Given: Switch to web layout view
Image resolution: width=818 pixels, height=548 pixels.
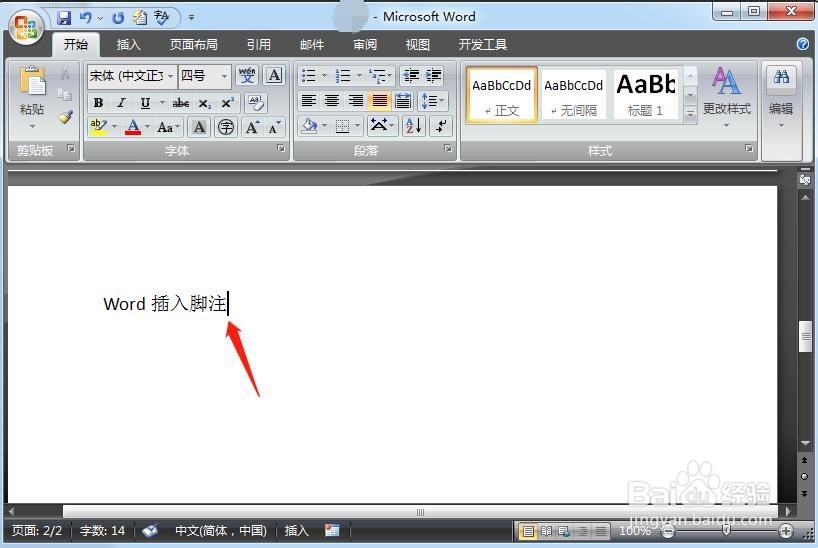Looking at the screenshot, I should coord(564,531).
